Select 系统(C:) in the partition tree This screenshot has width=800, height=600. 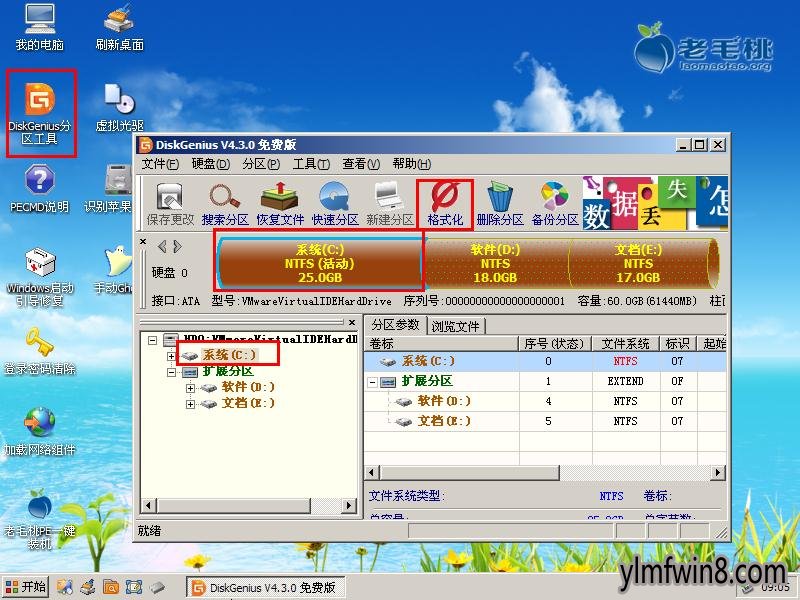pyautogui.click(x=229, y=355)
